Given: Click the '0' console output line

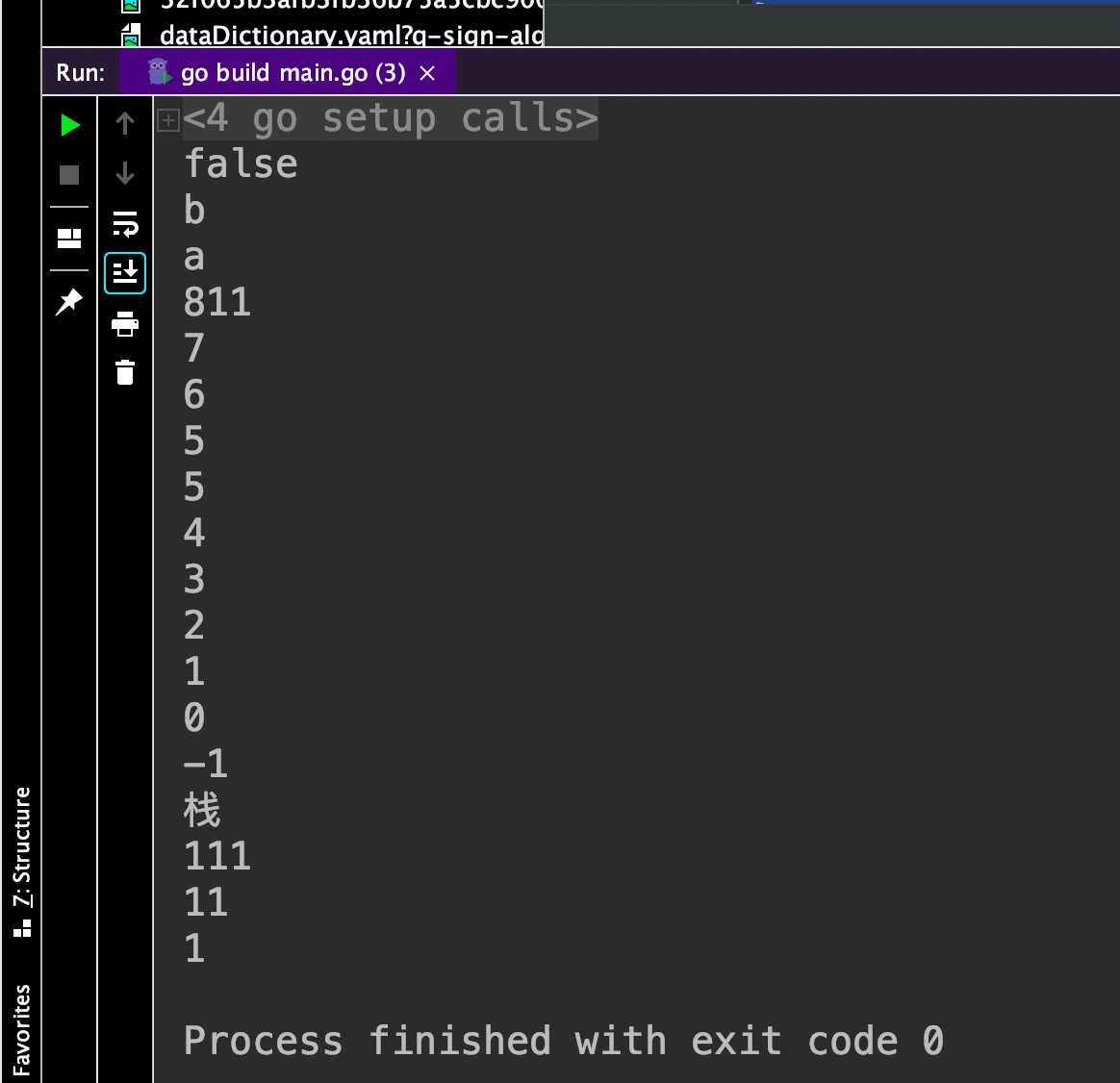Looking at the screenshot, I should click(194, 718).
